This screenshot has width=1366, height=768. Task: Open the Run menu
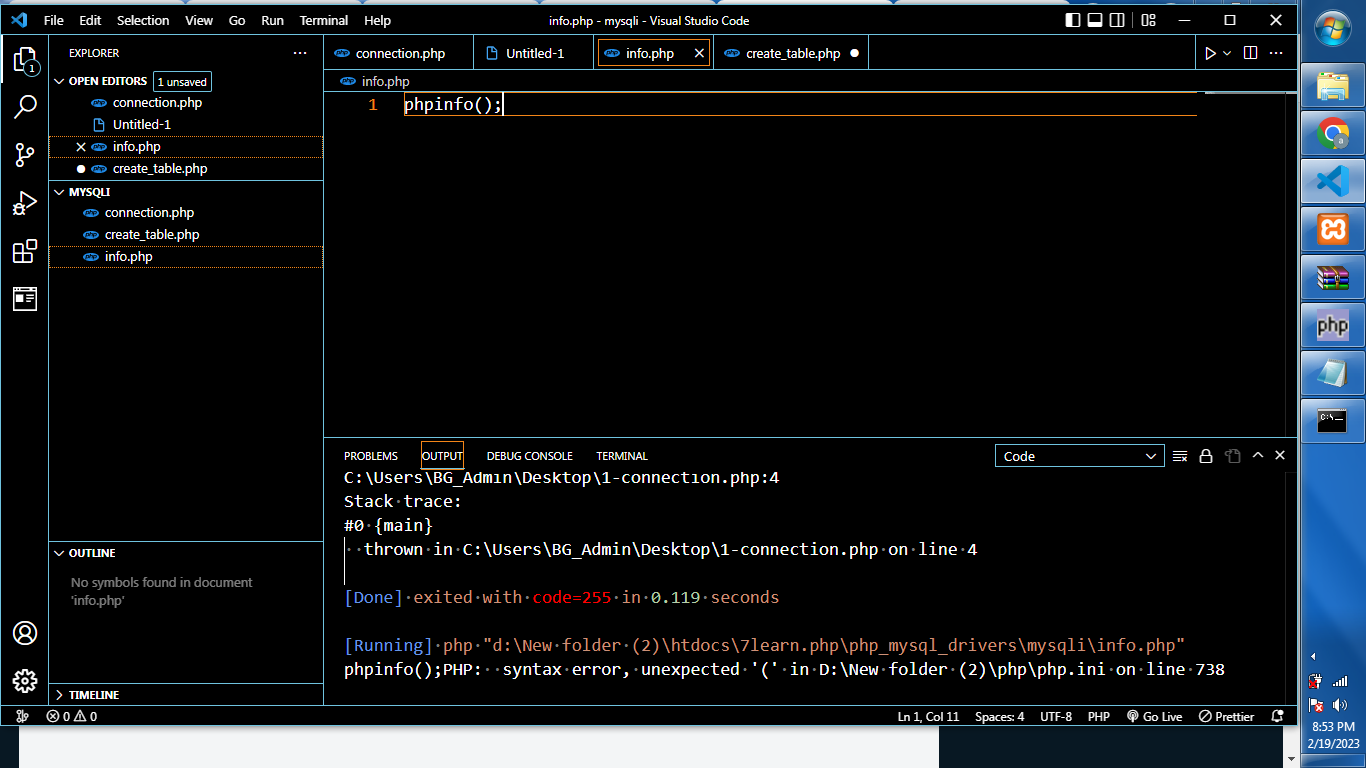[272, 20]
